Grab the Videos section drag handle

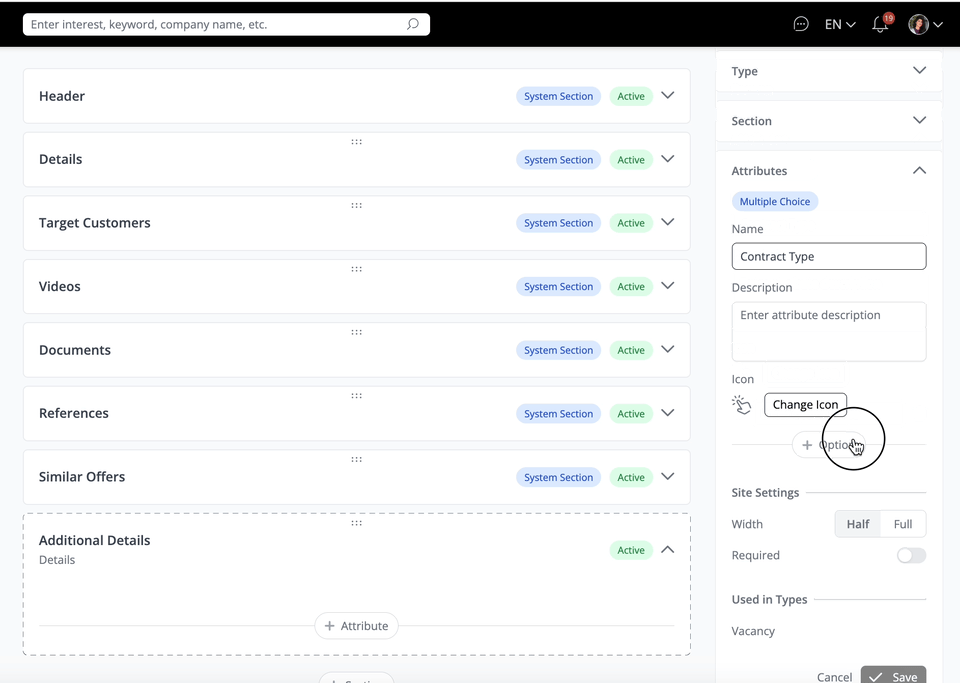pos(356,269)
